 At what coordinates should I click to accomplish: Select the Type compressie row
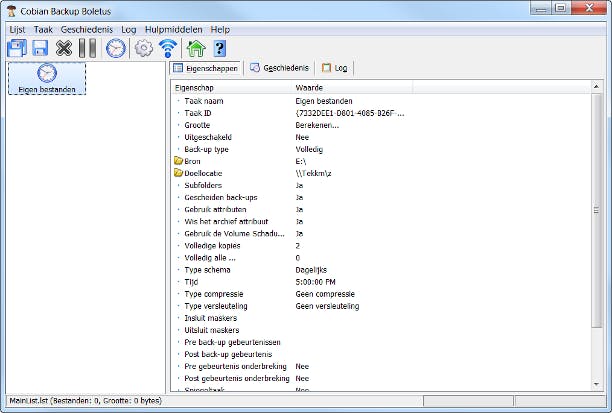click(x=382, y=294)
